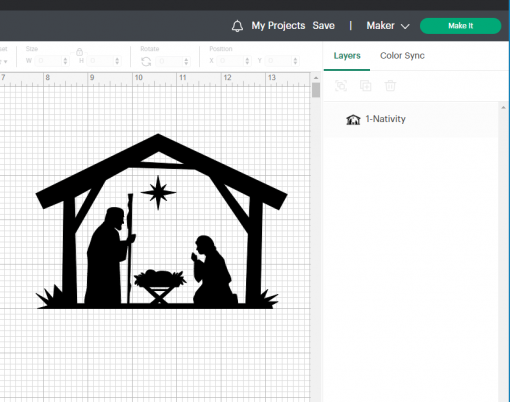Open notifications via the bell icon

pos(237,26)
